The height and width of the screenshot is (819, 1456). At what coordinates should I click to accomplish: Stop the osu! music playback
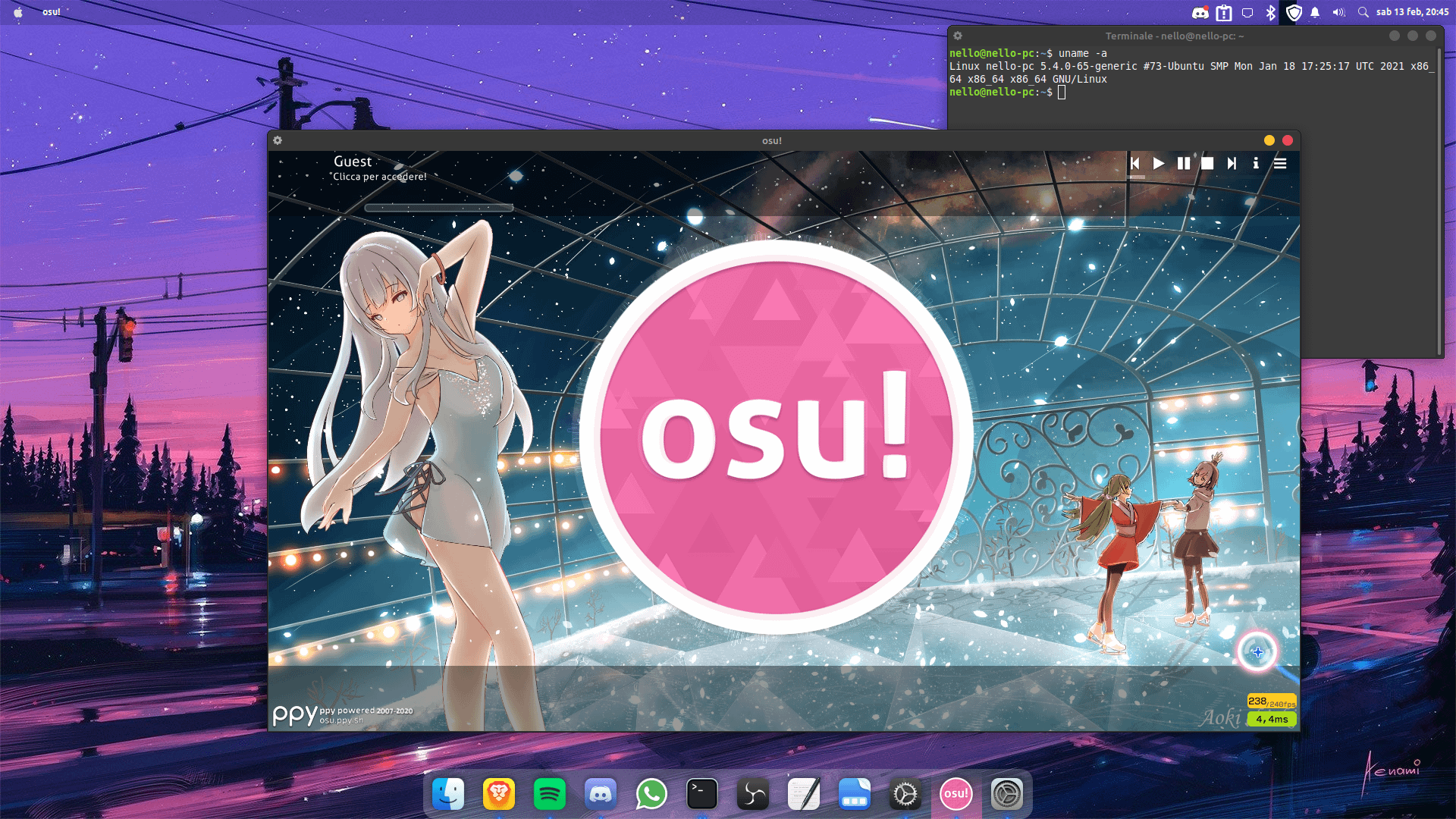[1207, 163]
